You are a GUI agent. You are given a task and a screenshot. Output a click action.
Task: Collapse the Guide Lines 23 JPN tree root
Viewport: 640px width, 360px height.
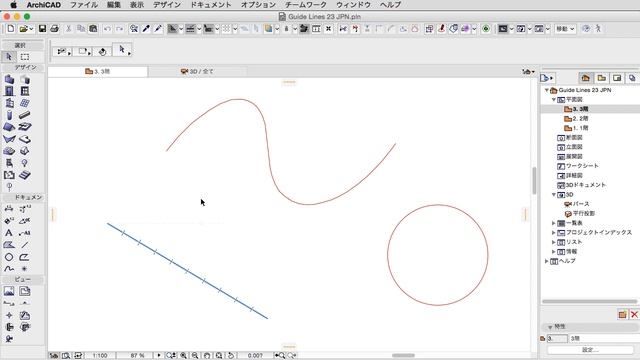(x=547, y=90)
